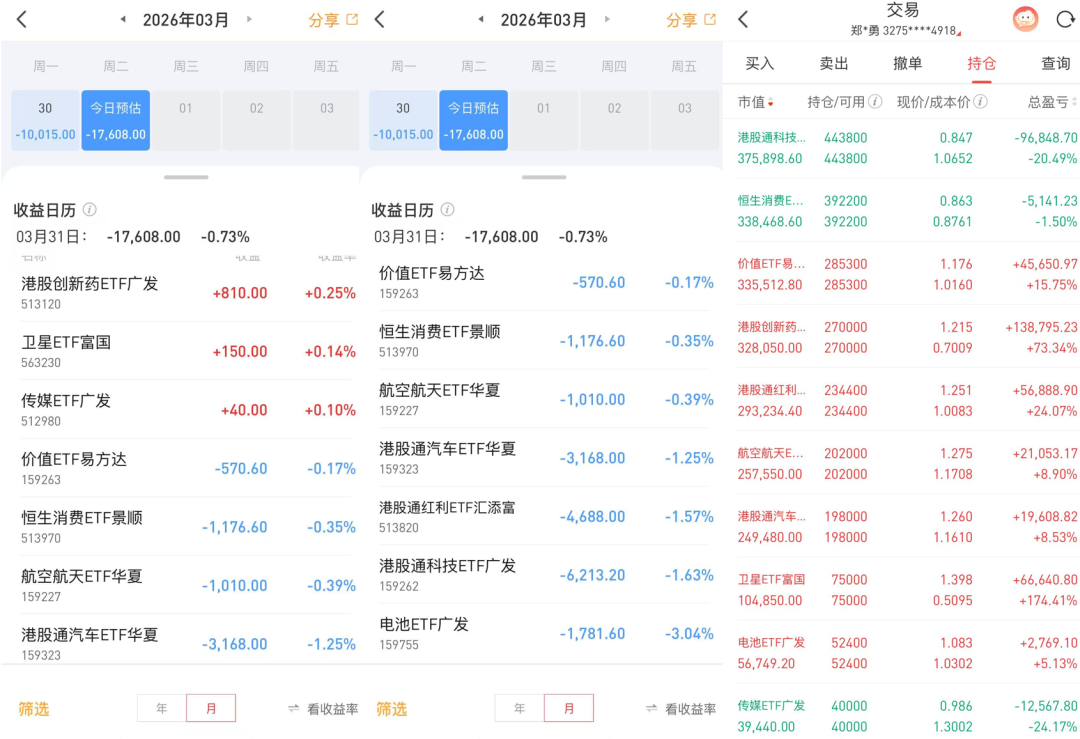Info icon beside 收益日历 in middle panel

pos(447,209)
